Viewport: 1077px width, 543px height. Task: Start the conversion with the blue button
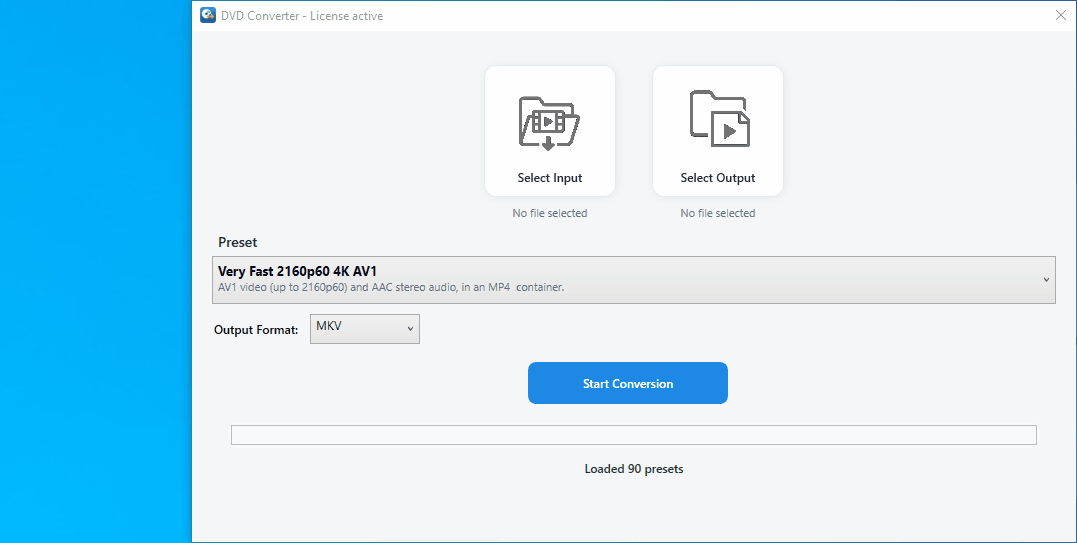click(x=627, y=384)
